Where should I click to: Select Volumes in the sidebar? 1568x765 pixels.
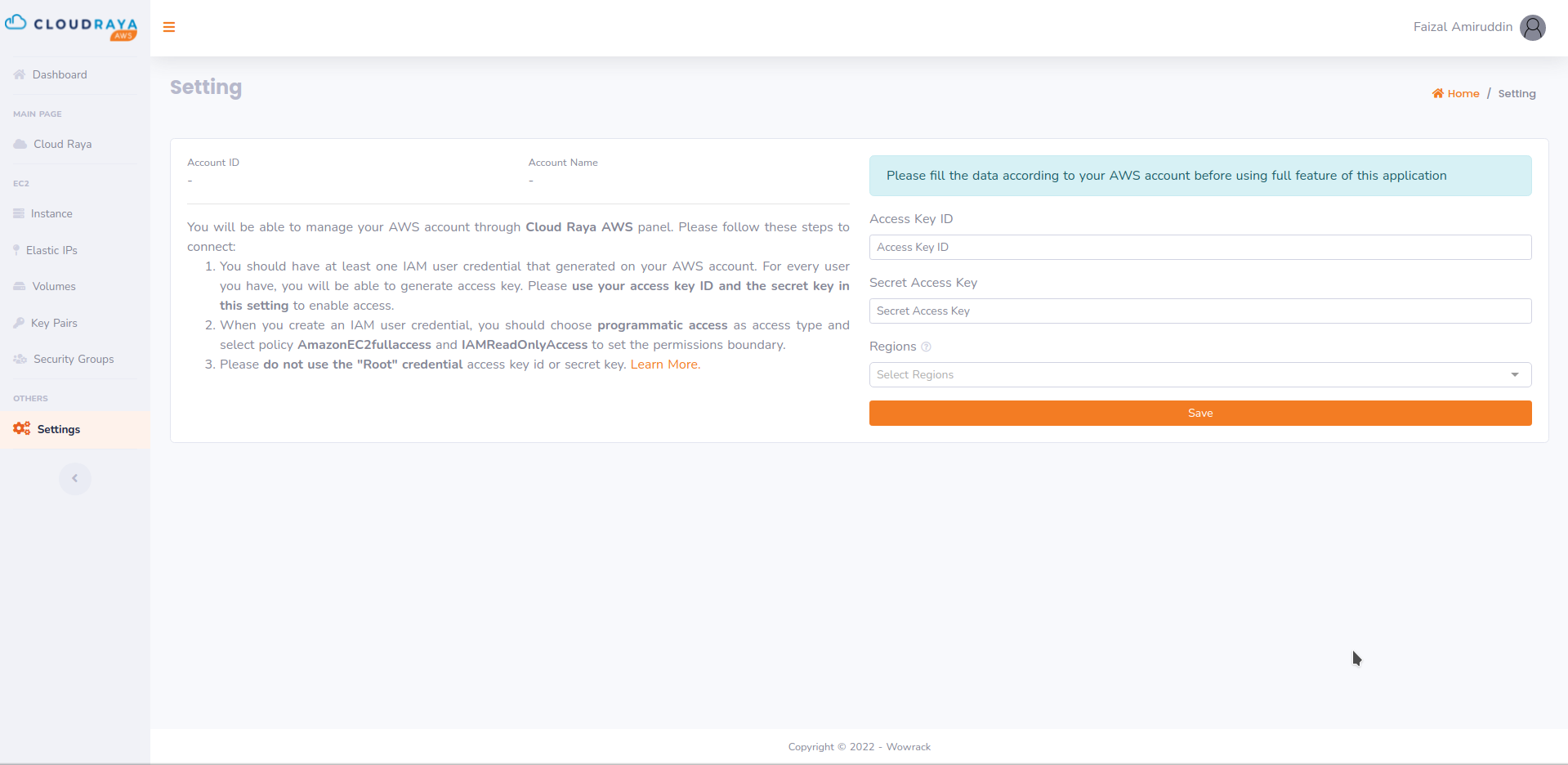(x=54, y=287)
